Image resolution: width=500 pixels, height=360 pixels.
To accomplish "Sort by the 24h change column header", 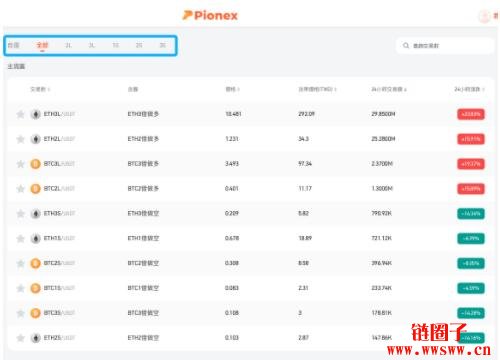I will (469, 89).
